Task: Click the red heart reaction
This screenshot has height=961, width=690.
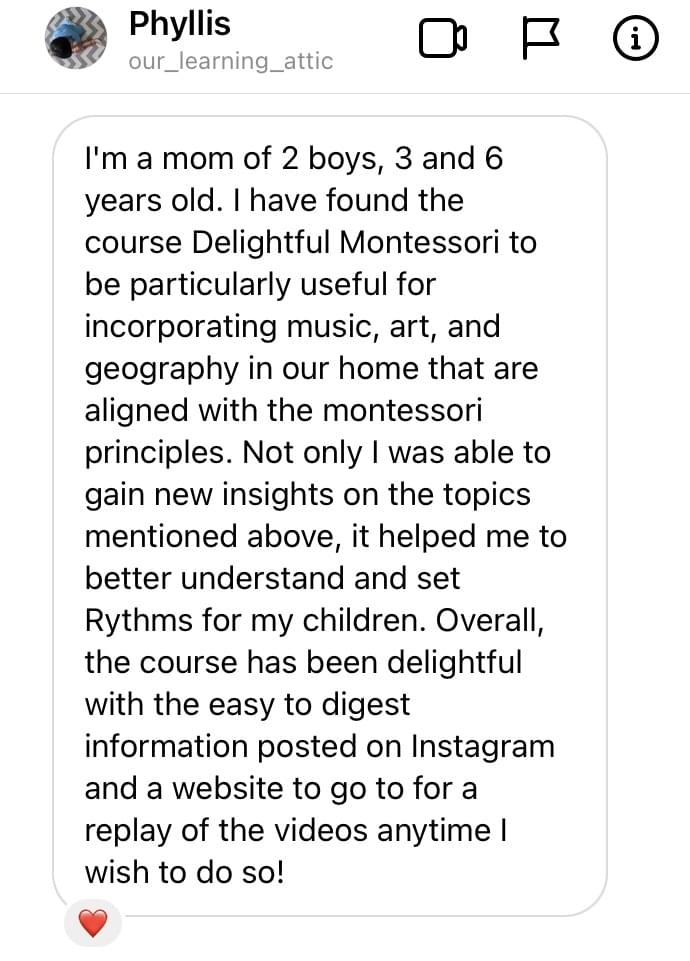Action: click(x=93, y=923)
